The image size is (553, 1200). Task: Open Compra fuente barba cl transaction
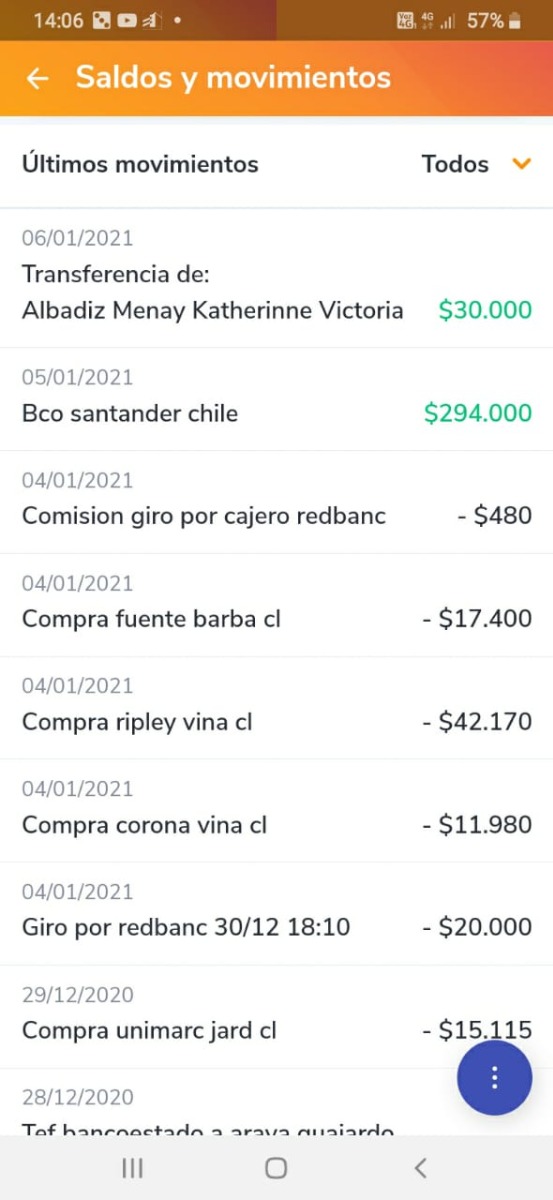click(276, 605)
